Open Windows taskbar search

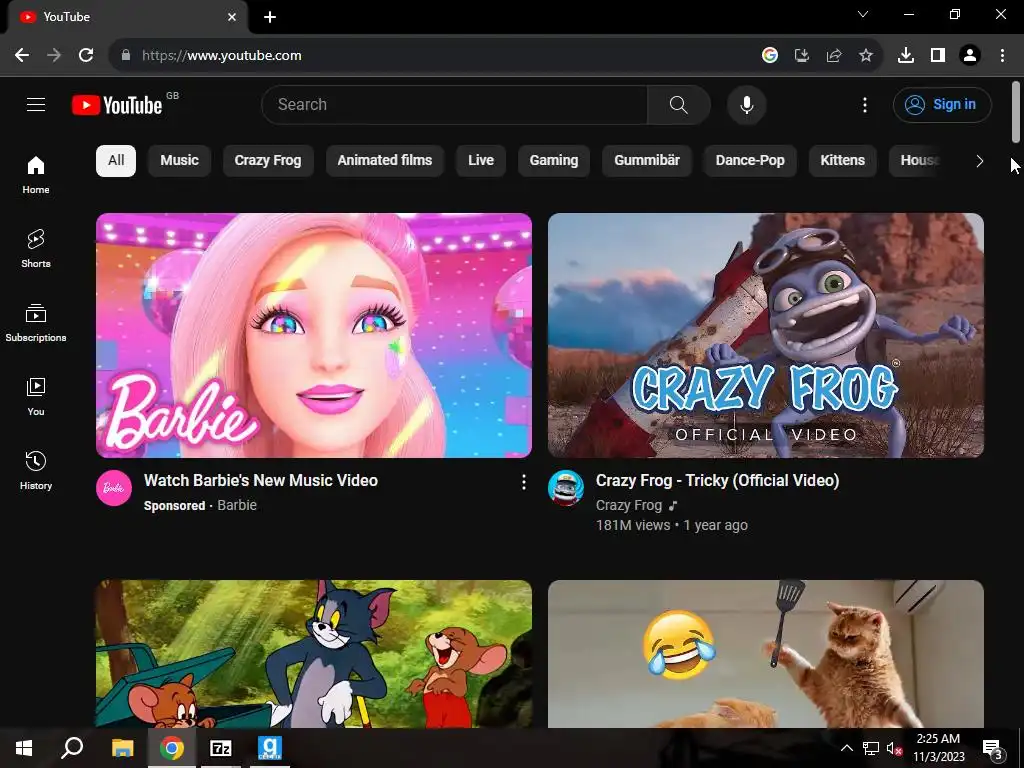(72, 748)
